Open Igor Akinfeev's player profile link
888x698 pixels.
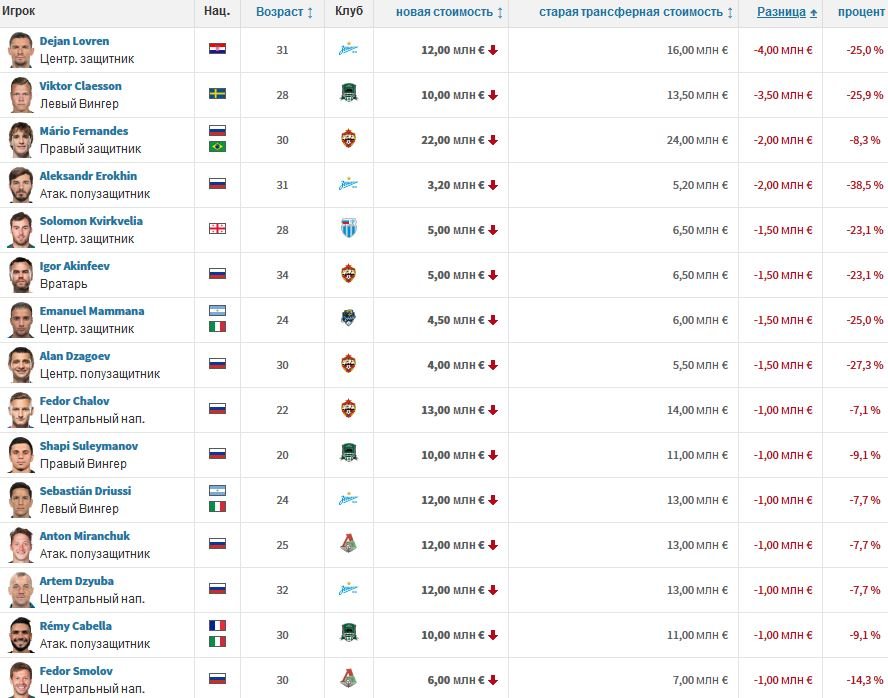point(74,267)
